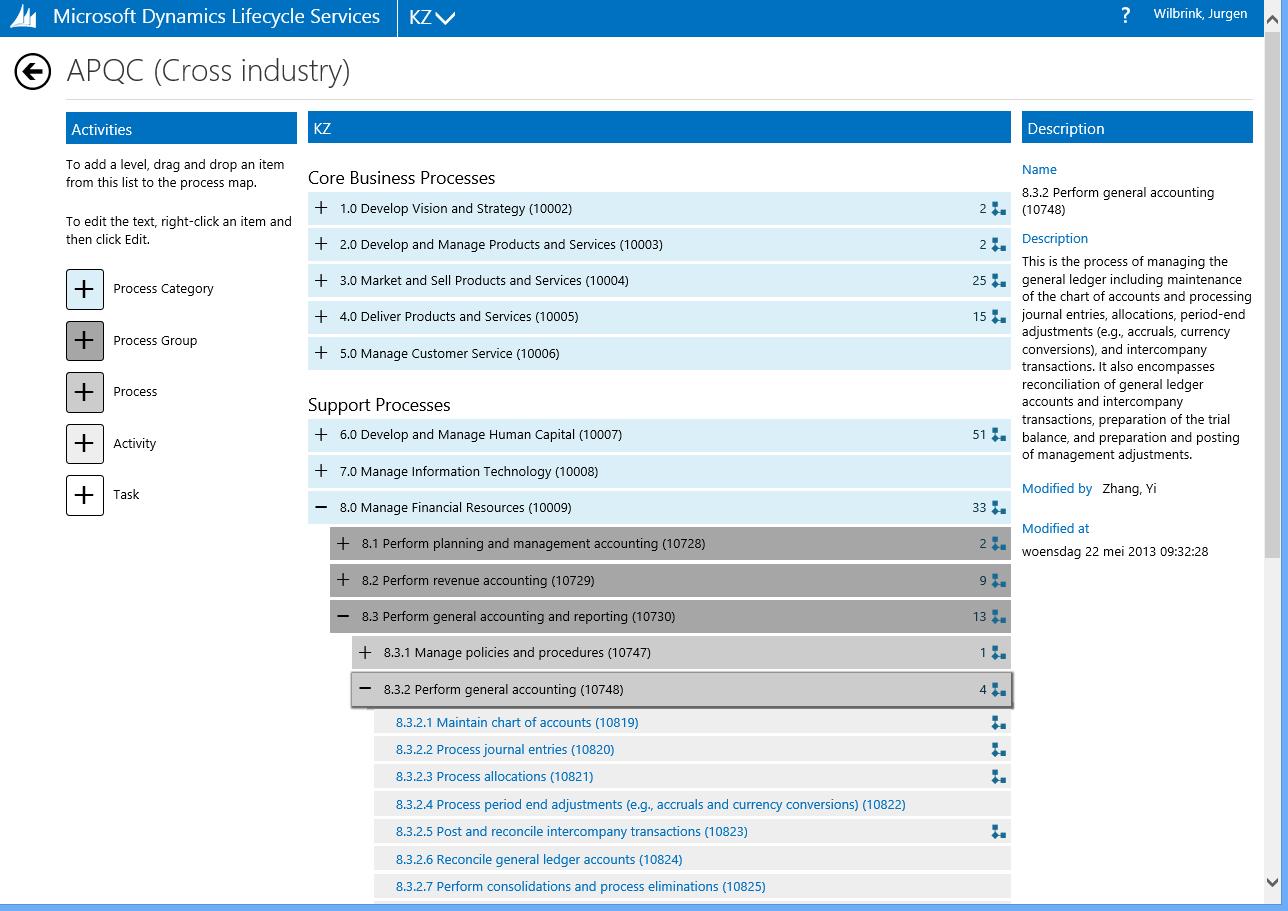Open 8.3.2.2 Process journal entries
The image size is (1288, 911).
tap(505, 749)
